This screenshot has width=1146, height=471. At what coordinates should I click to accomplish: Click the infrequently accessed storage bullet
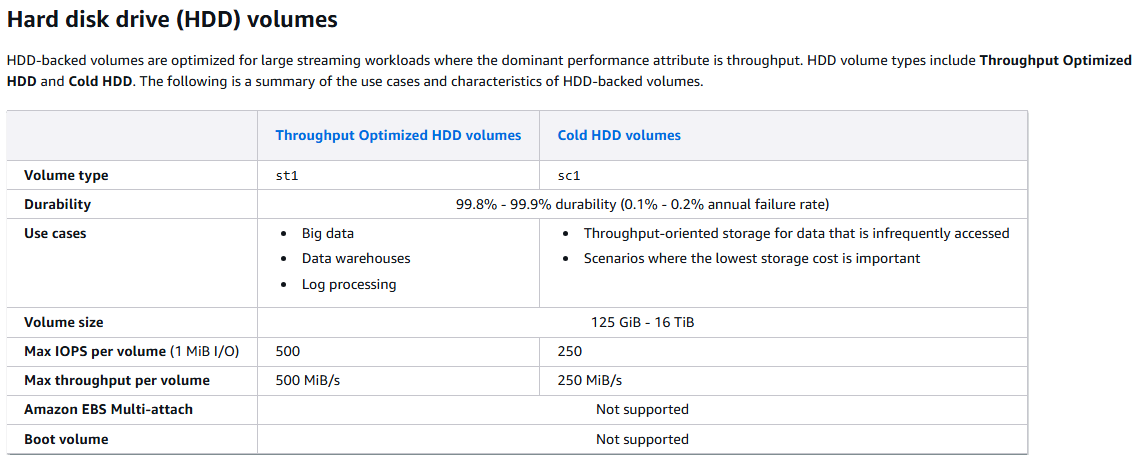pyautogui.click(x=796, y=233)
